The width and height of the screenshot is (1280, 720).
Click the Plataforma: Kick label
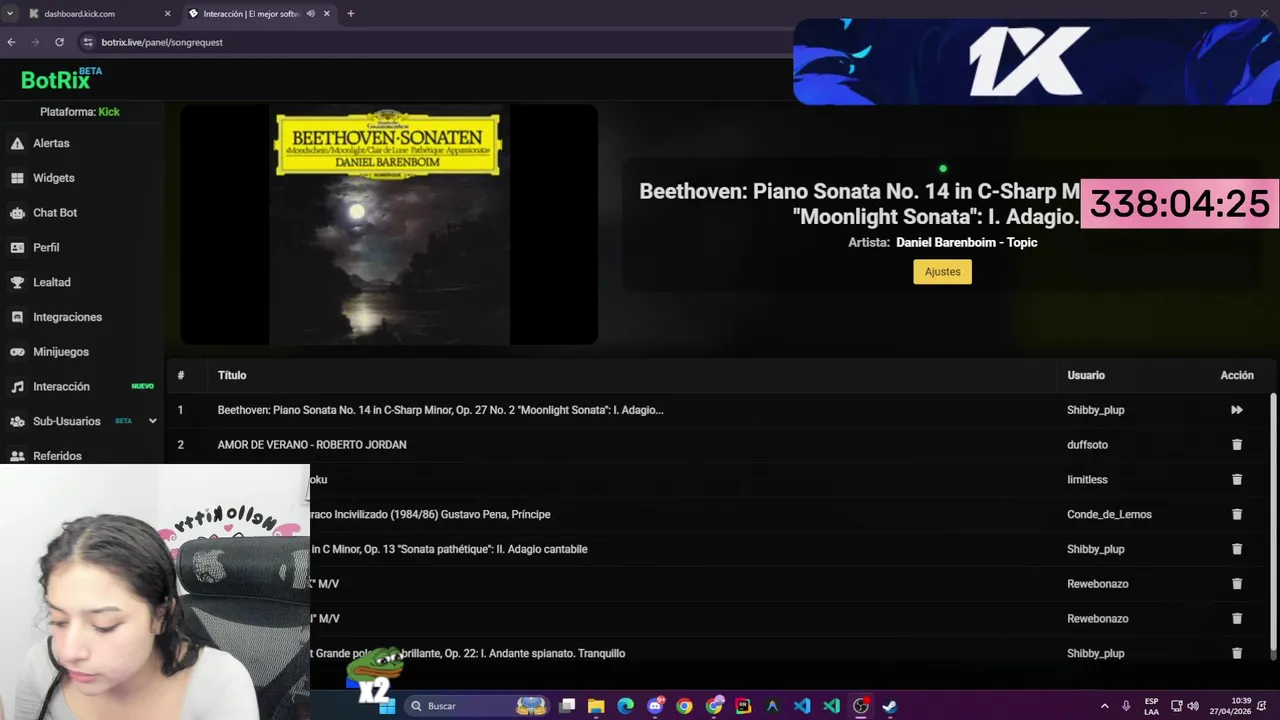coord(80,112)
